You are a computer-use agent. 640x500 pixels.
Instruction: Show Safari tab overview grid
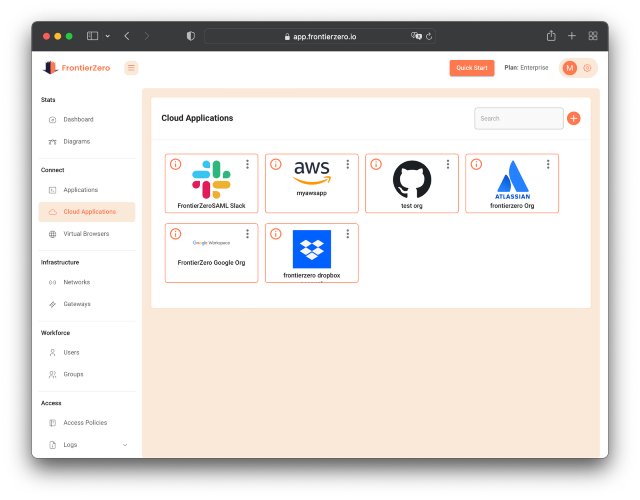coord(593,36)
